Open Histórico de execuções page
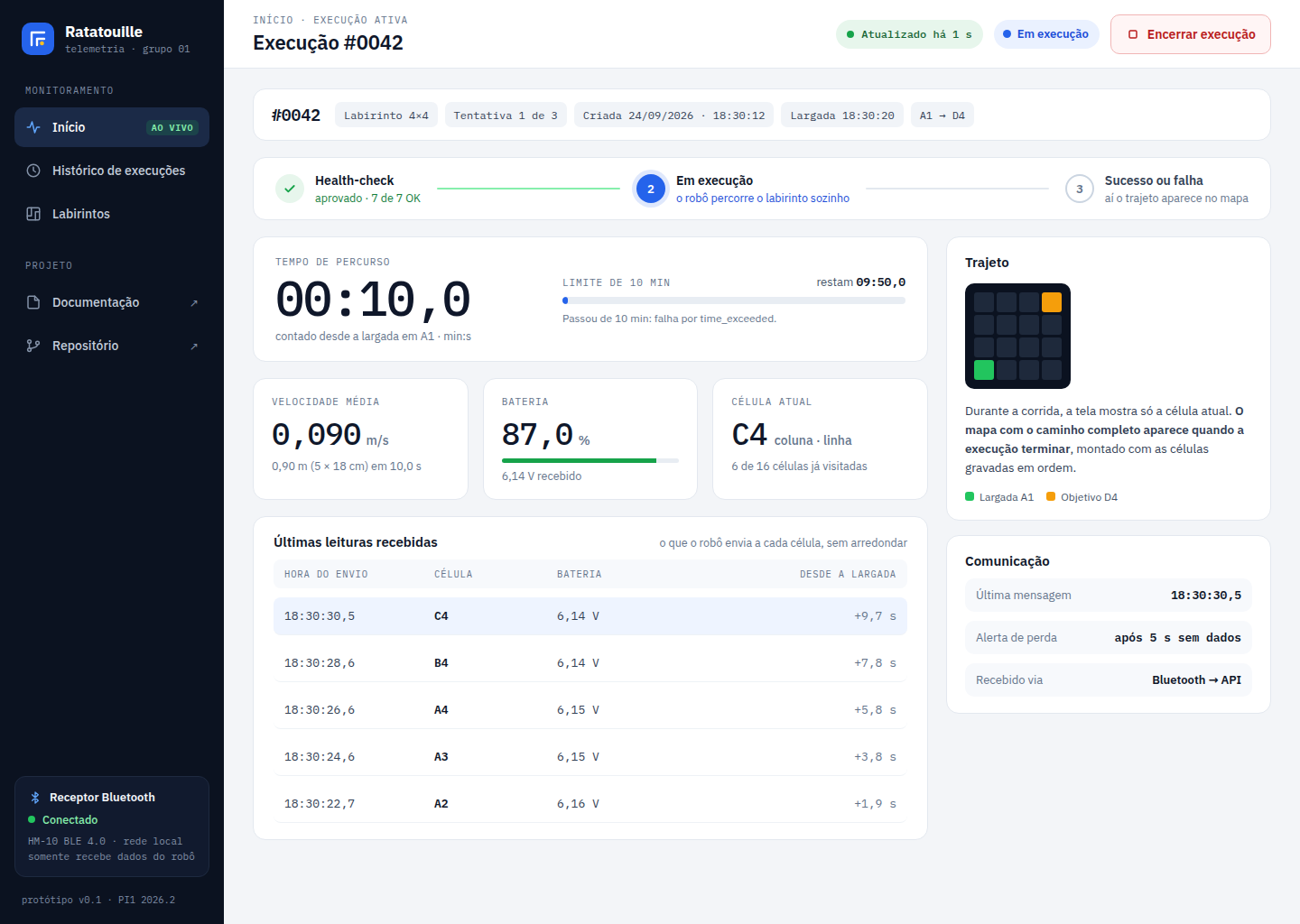 [x=112, y=171]
